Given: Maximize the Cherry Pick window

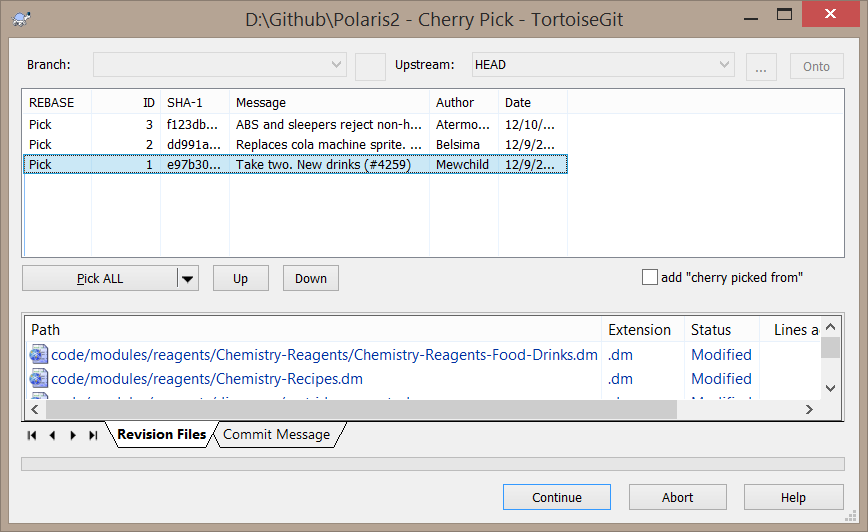Looking at the screenshot, I should (784, 14).
